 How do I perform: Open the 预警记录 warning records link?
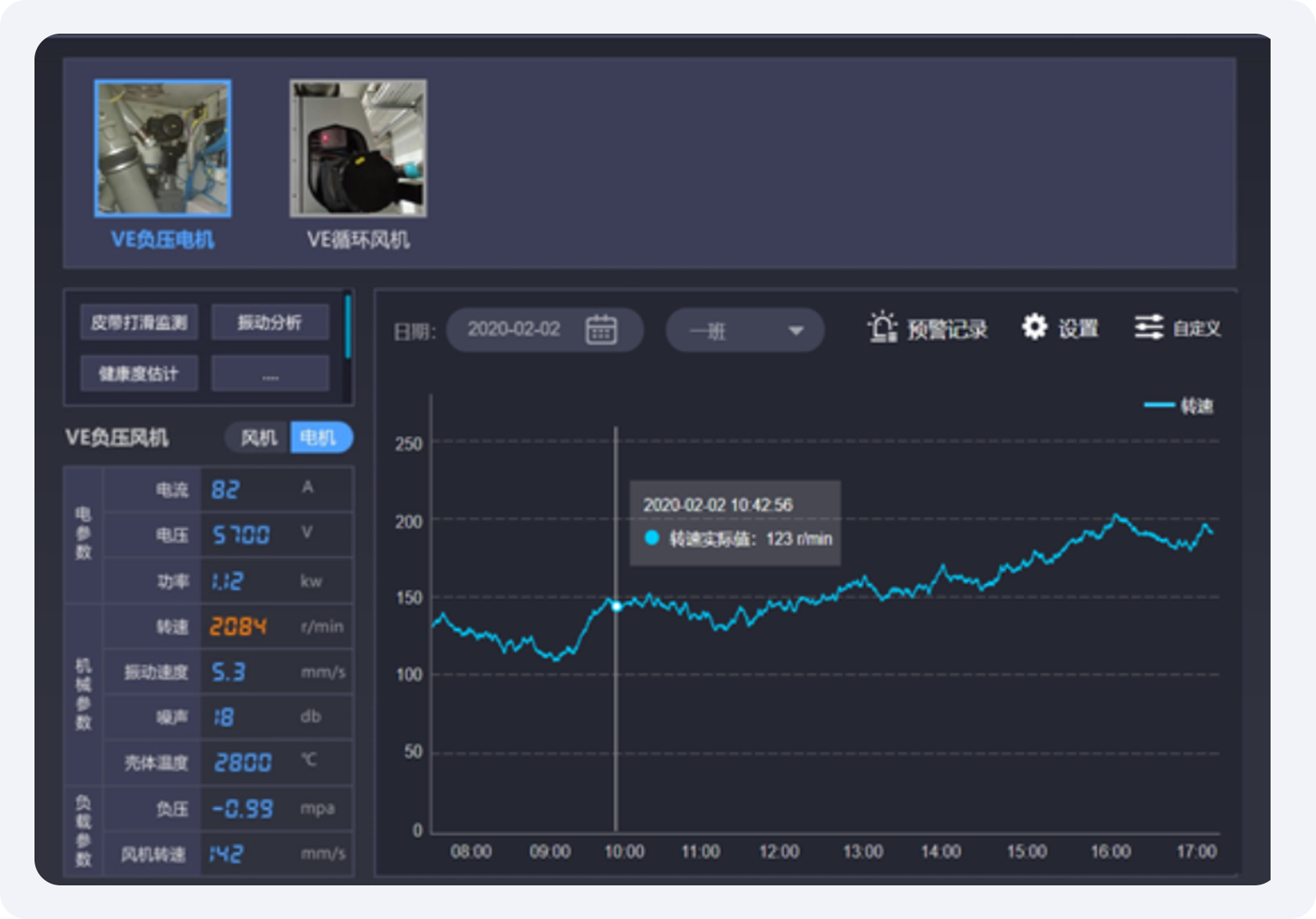(947, 329)
